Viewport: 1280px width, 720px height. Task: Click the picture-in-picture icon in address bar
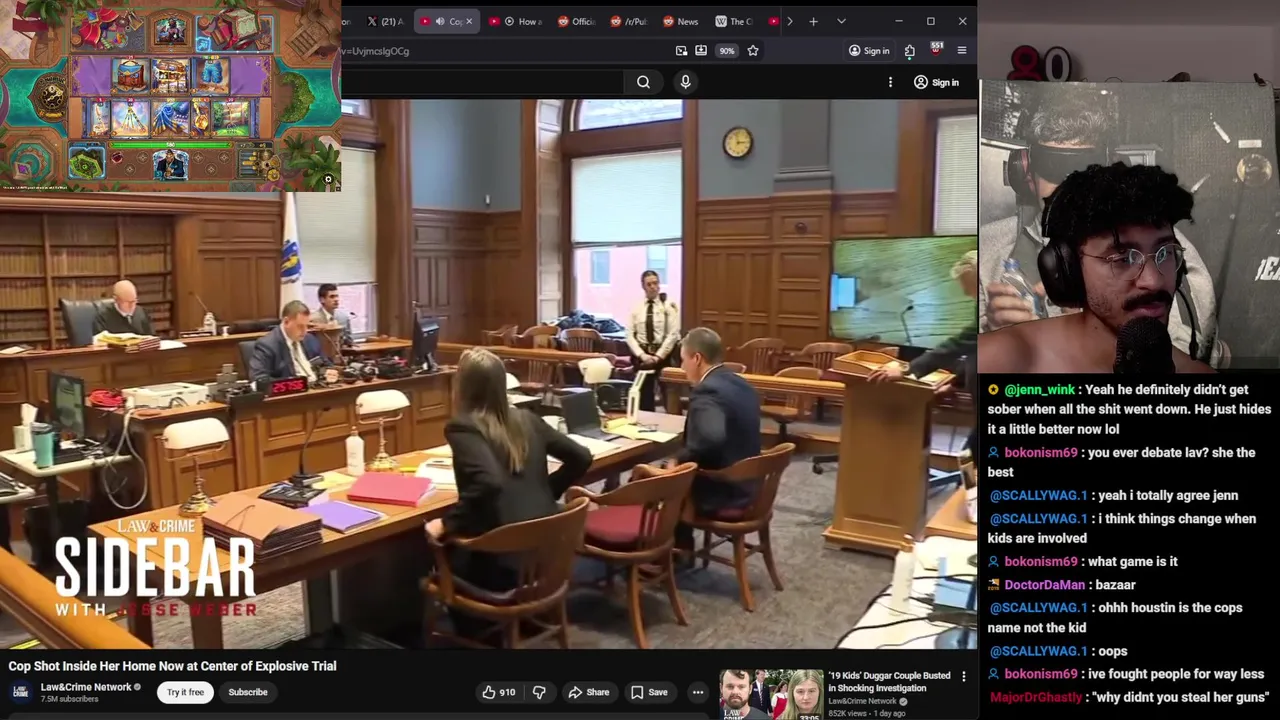[x=681, y=51]
